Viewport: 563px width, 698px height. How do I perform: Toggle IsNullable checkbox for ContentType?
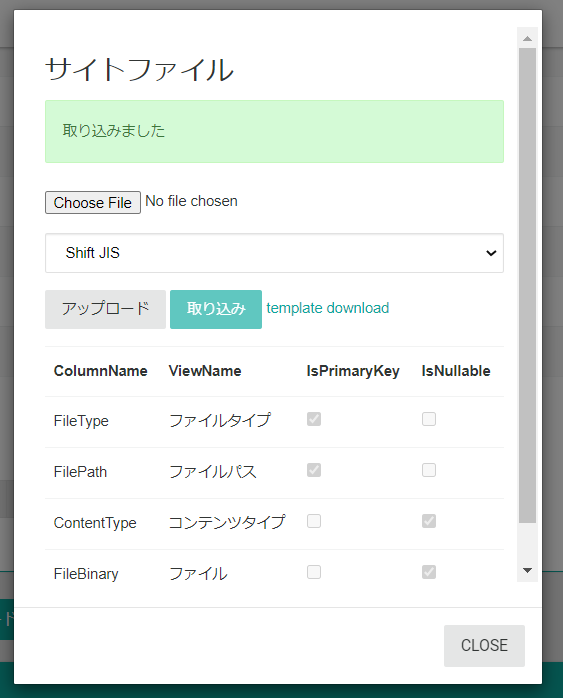(429, 521)
